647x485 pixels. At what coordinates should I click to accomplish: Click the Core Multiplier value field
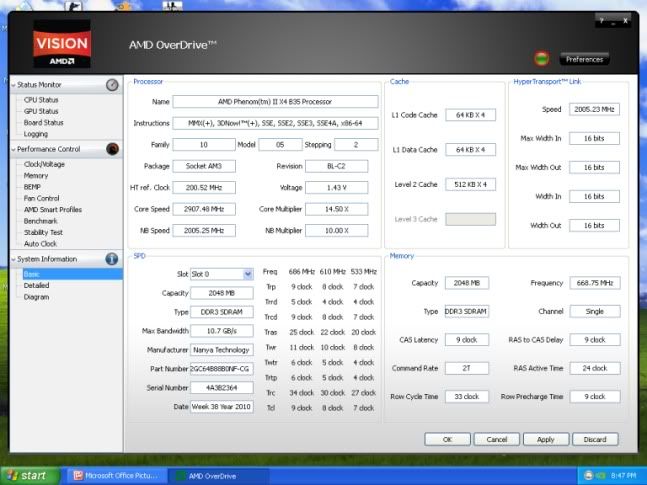pos(337,209)
